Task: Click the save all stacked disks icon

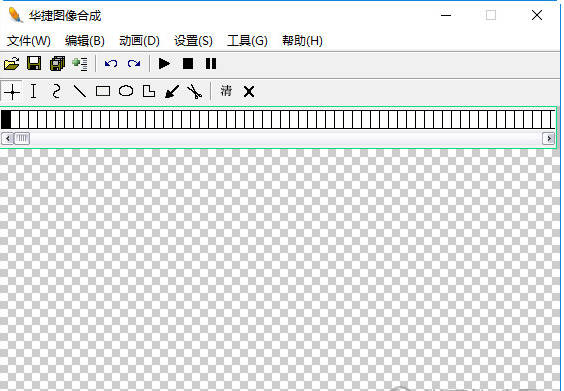Action: click(x=58, y=64)
